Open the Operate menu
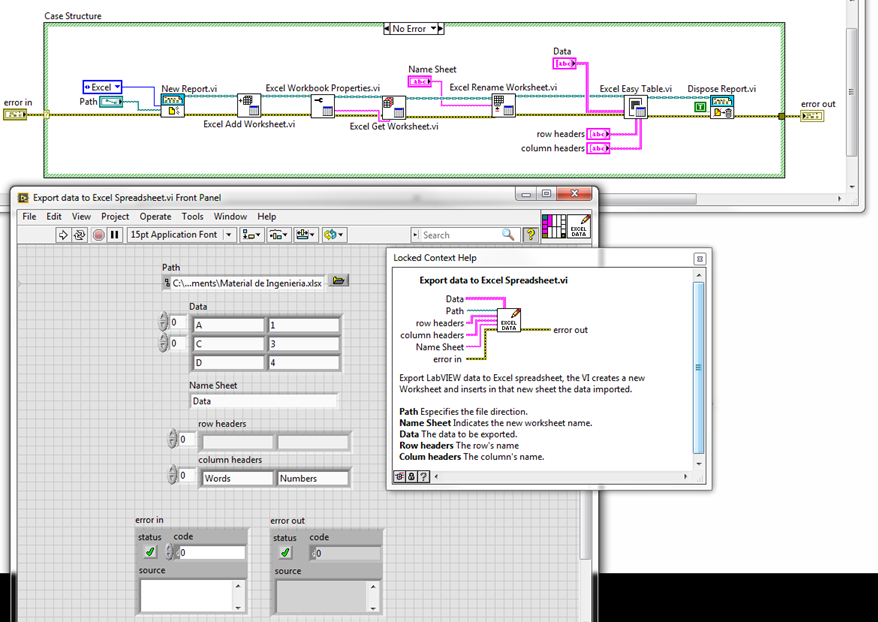 (155, 217)
